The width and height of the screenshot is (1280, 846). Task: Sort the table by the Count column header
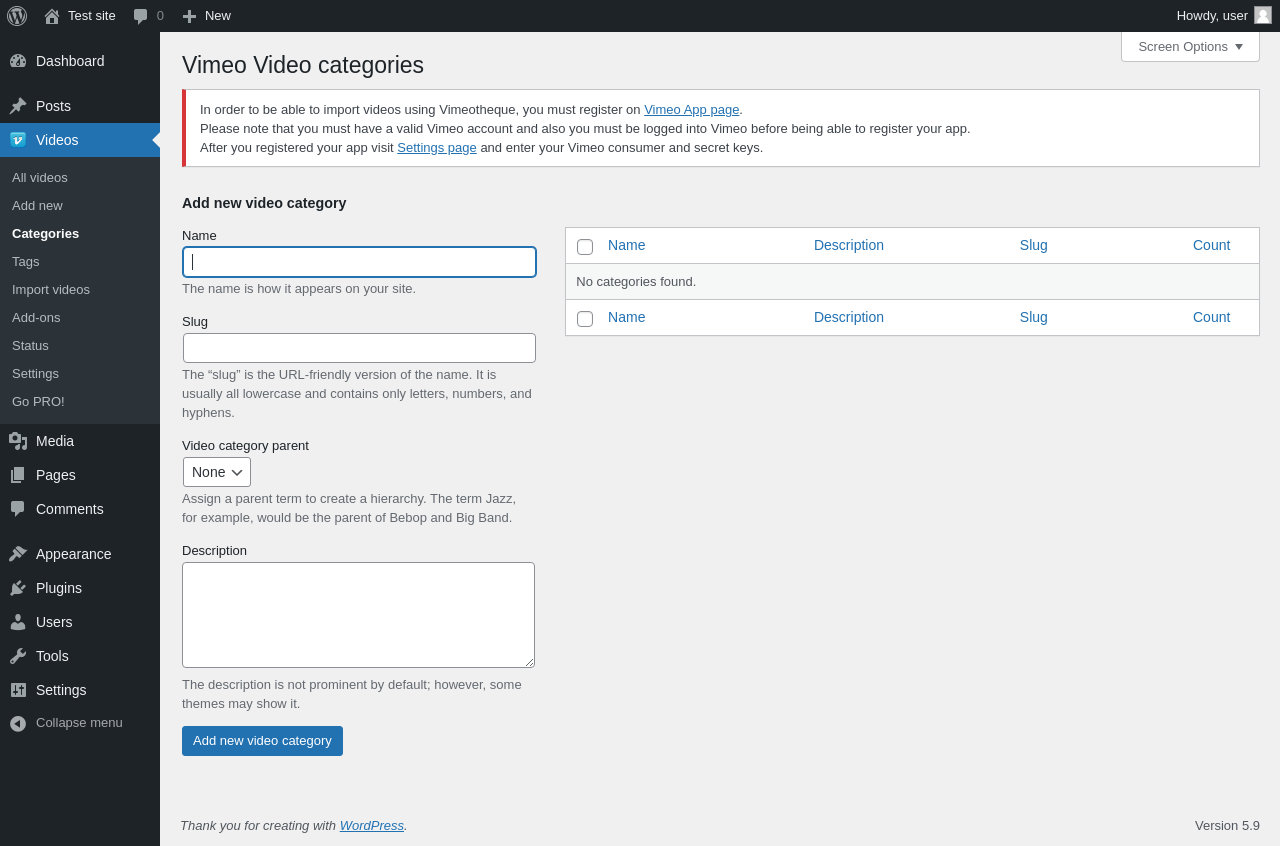pyautogui.click(x=1211, y=245)
